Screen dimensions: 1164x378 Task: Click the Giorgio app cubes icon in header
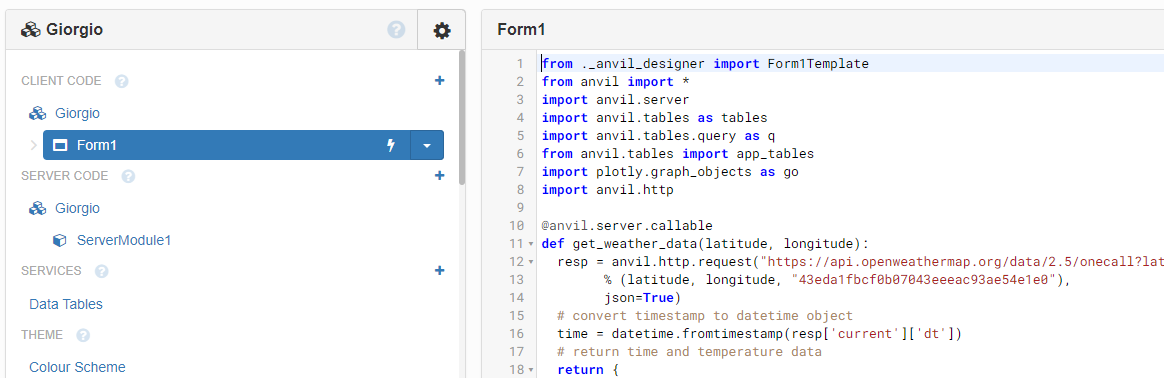click(30, 30)
